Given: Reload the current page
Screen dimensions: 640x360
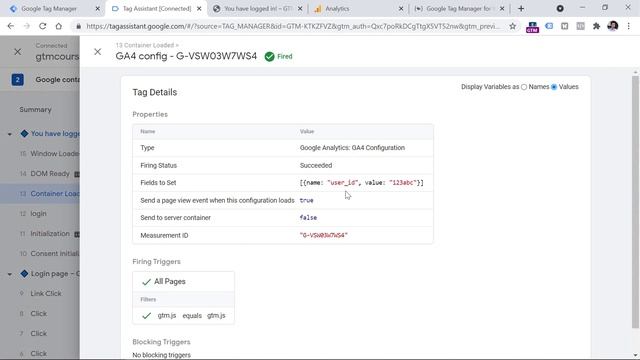Looking at the screenshot, I should coord(42,26).
